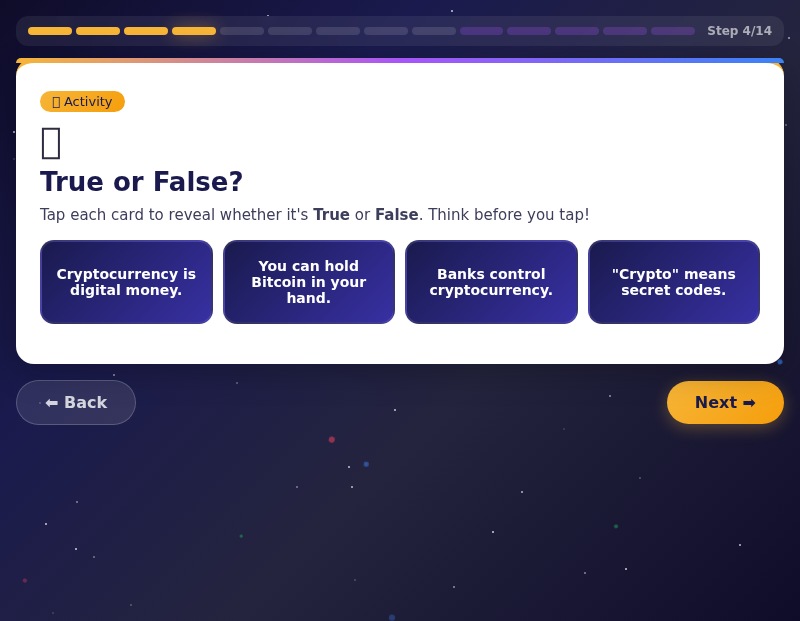Viewport: 800px width, 621px height.
Task: Click the fourth highlighted progress segment
Action: tap(193, 31)
